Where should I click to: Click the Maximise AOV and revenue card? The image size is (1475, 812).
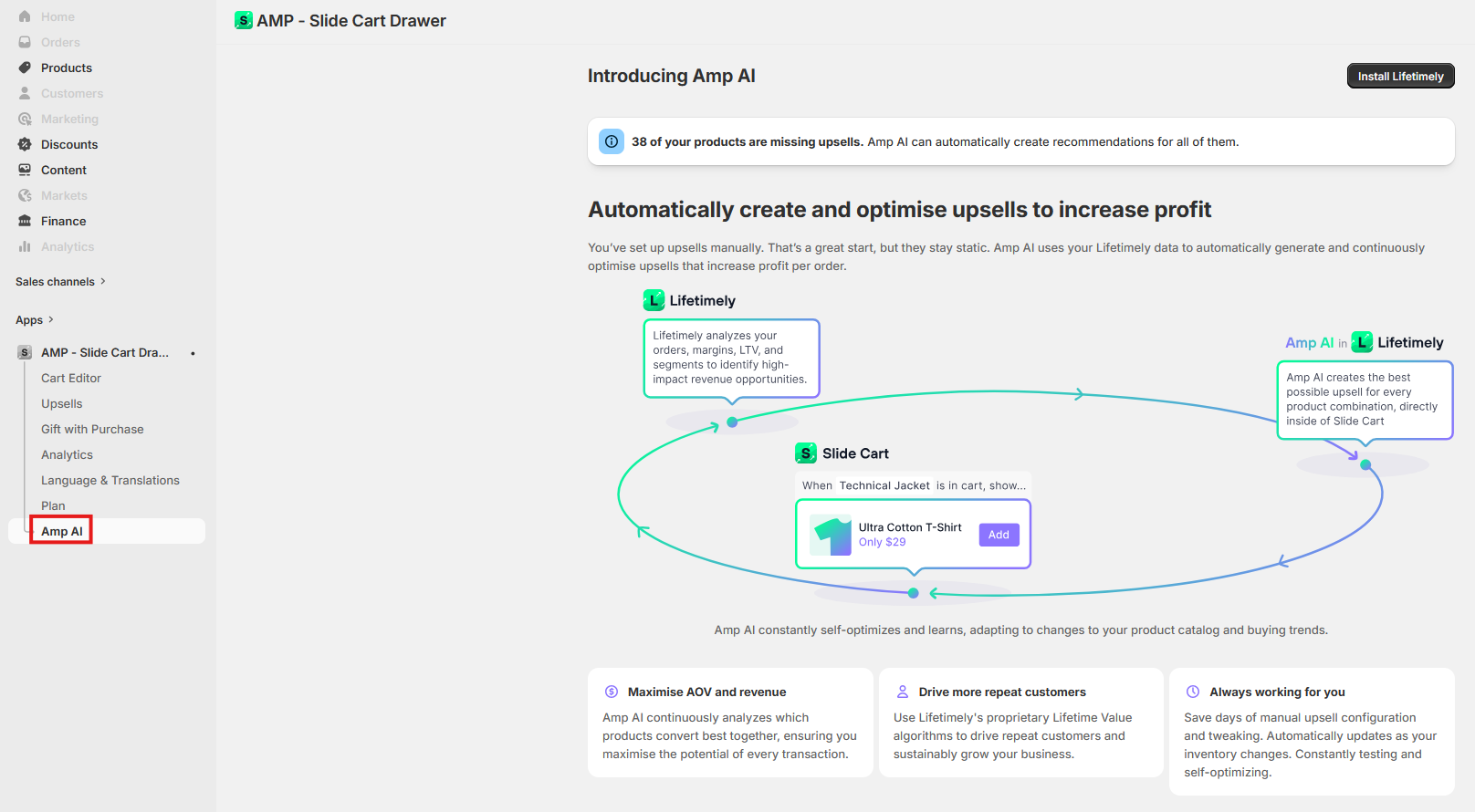pos(730,723)
